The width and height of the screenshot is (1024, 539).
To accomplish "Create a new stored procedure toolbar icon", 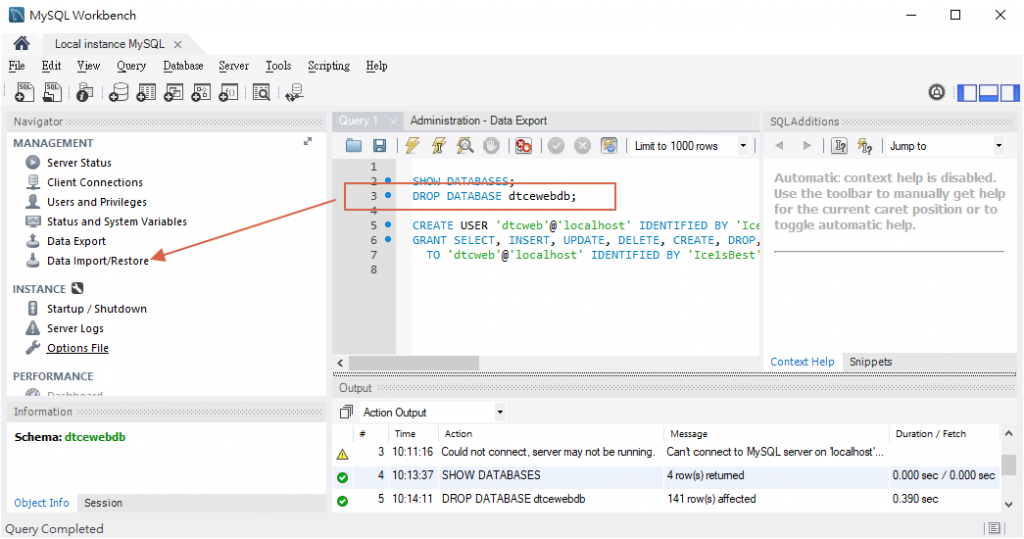I will coord(200,93).
